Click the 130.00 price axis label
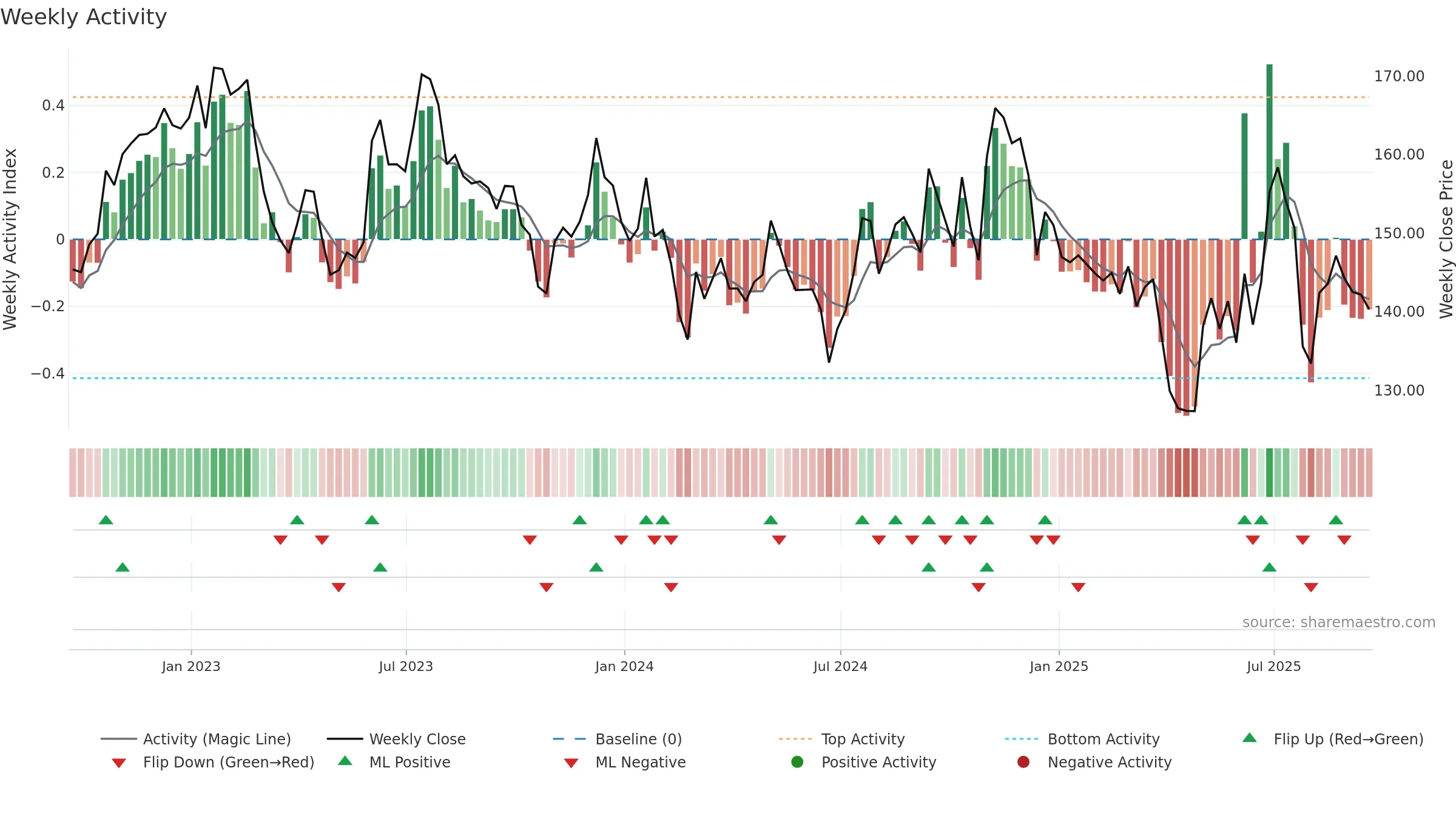 click(x=1399, y=390)
